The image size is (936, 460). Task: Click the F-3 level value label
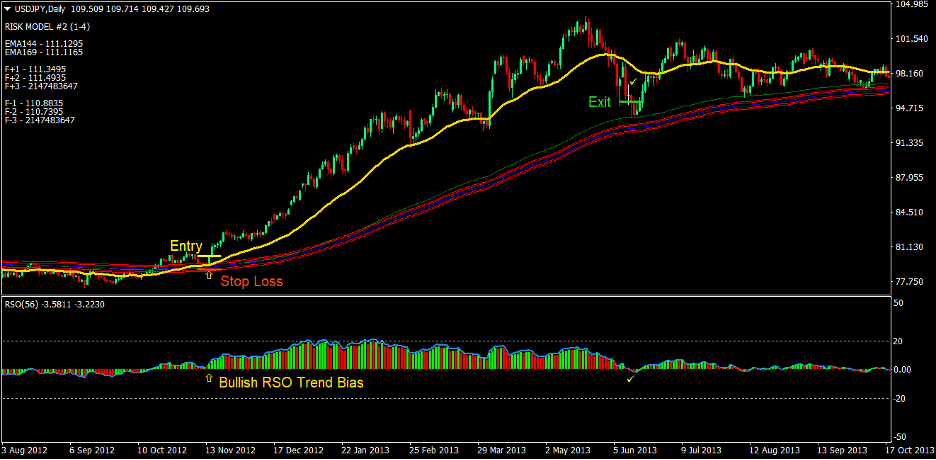tap(40, 120)
